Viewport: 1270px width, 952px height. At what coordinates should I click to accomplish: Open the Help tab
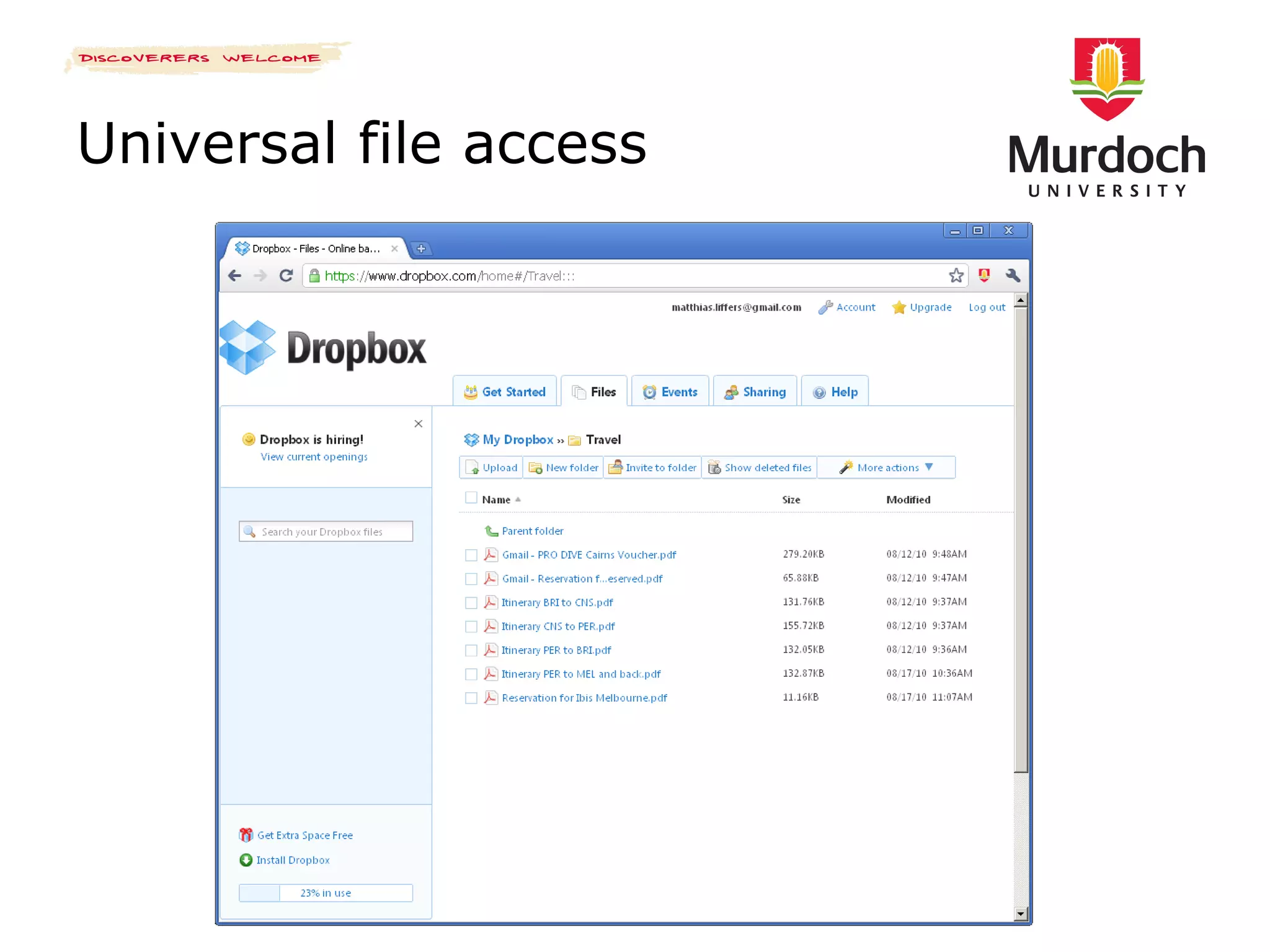pos(835,392)
